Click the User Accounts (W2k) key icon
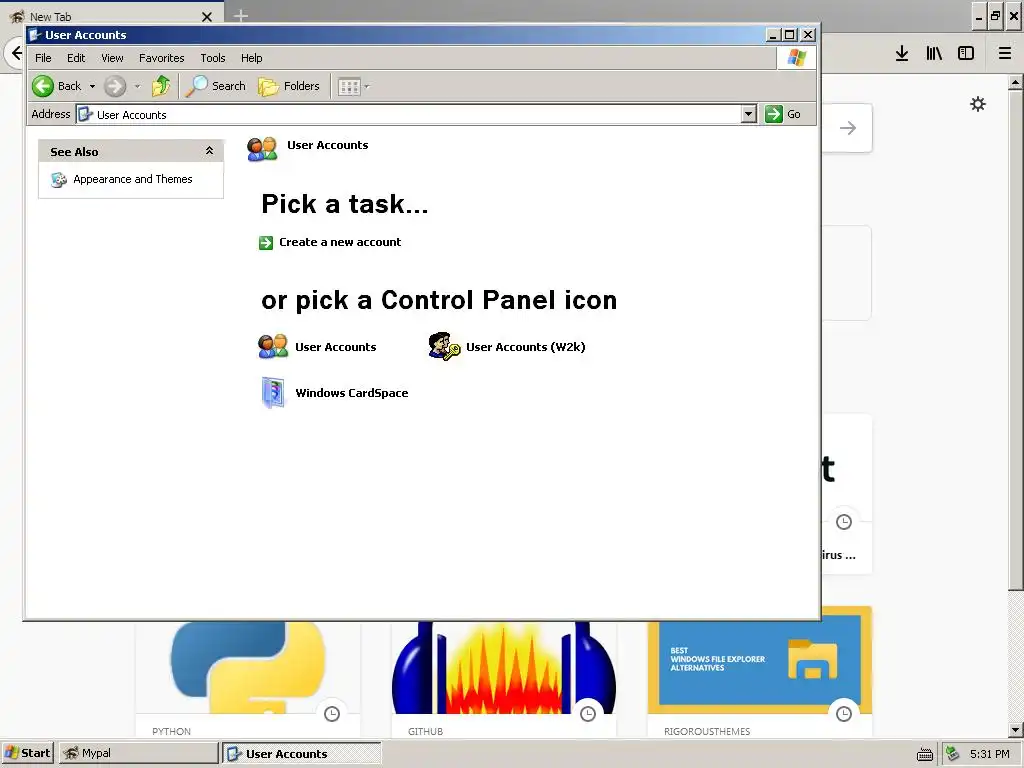Image resolution: width=1024 pixels, height=768 pixels. click(444, 346)
